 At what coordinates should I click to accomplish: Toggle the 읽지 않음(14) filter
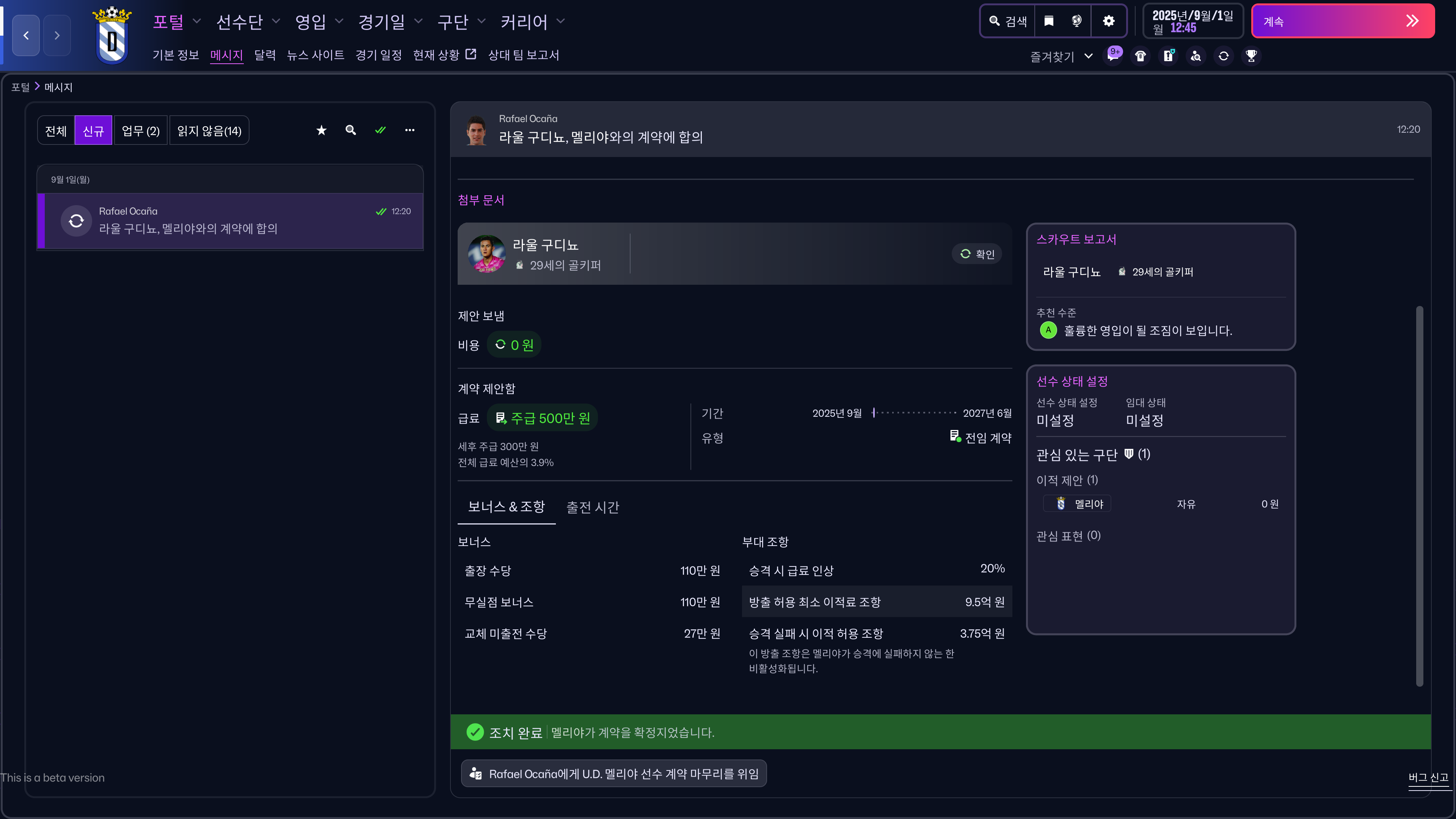coord(209,131)
